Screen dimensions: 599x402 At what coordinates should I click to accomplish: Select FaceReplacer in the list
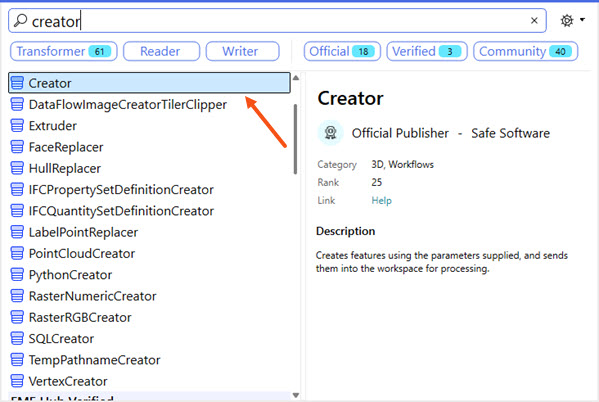(x=149, y=147)
